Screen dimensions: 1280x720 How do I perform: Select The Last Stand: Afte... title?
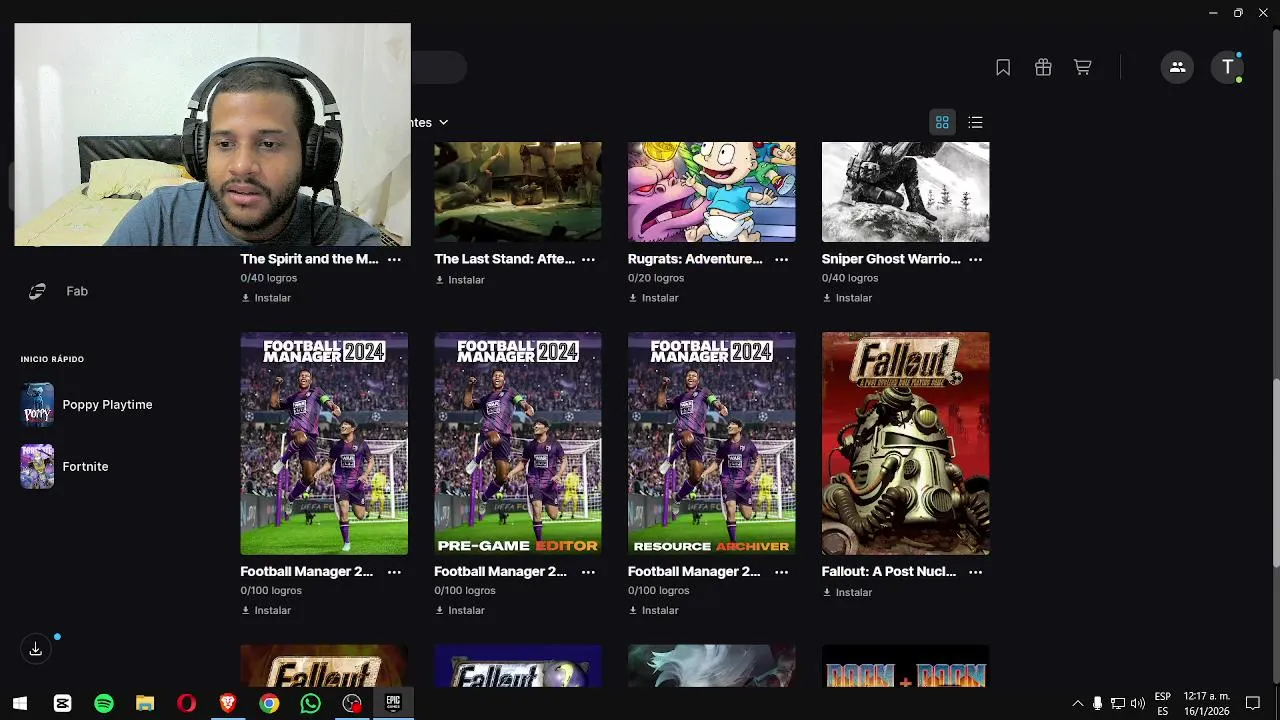504,259
